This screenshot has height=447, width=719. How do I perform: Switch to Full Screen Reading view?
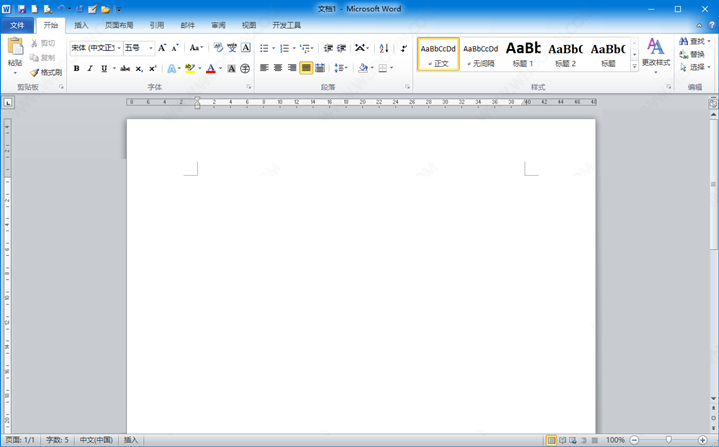(562, 440)
